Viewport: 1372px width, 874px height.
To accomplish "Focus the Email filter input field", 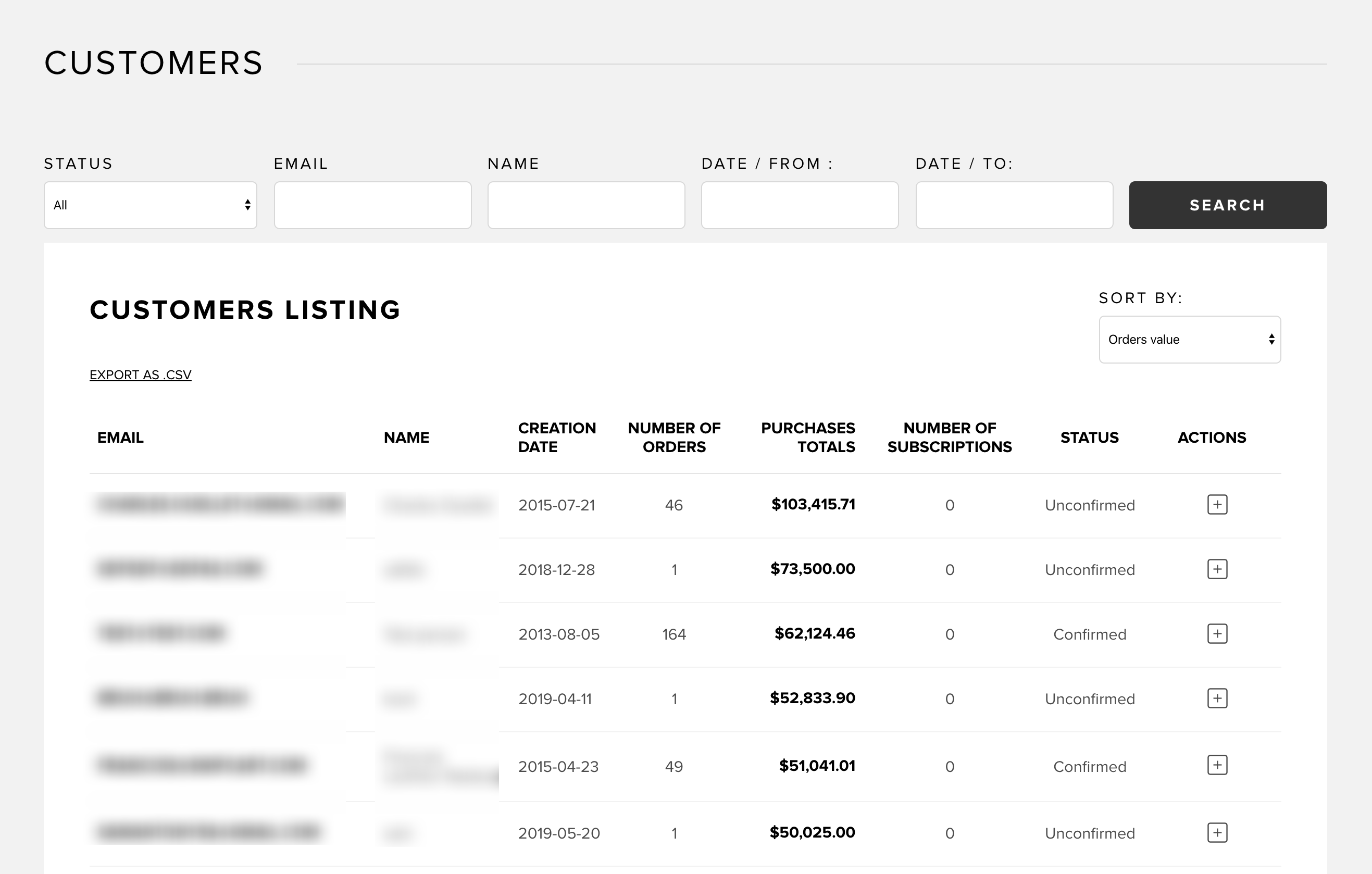I will coord(372,205).
